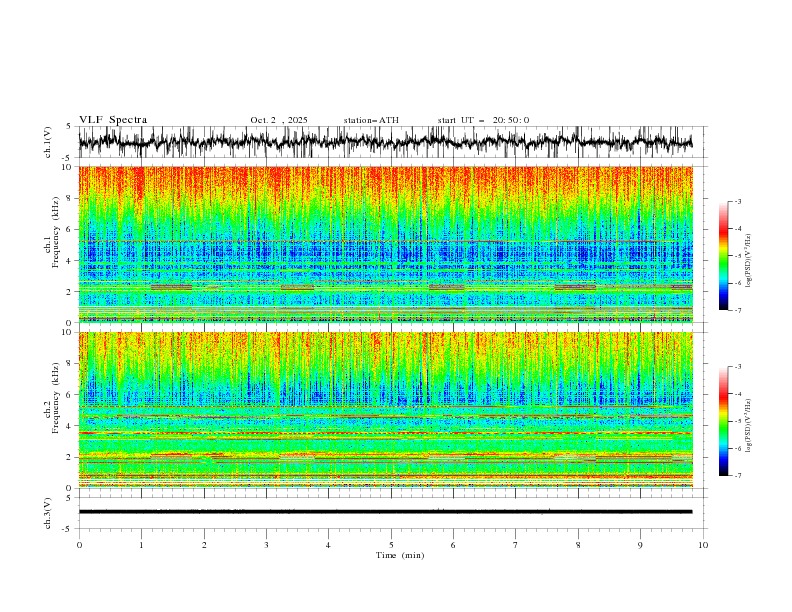Click '-3' label on ch.1 colorbar
This screenshot has height=612, width=792.
[737, 201]
